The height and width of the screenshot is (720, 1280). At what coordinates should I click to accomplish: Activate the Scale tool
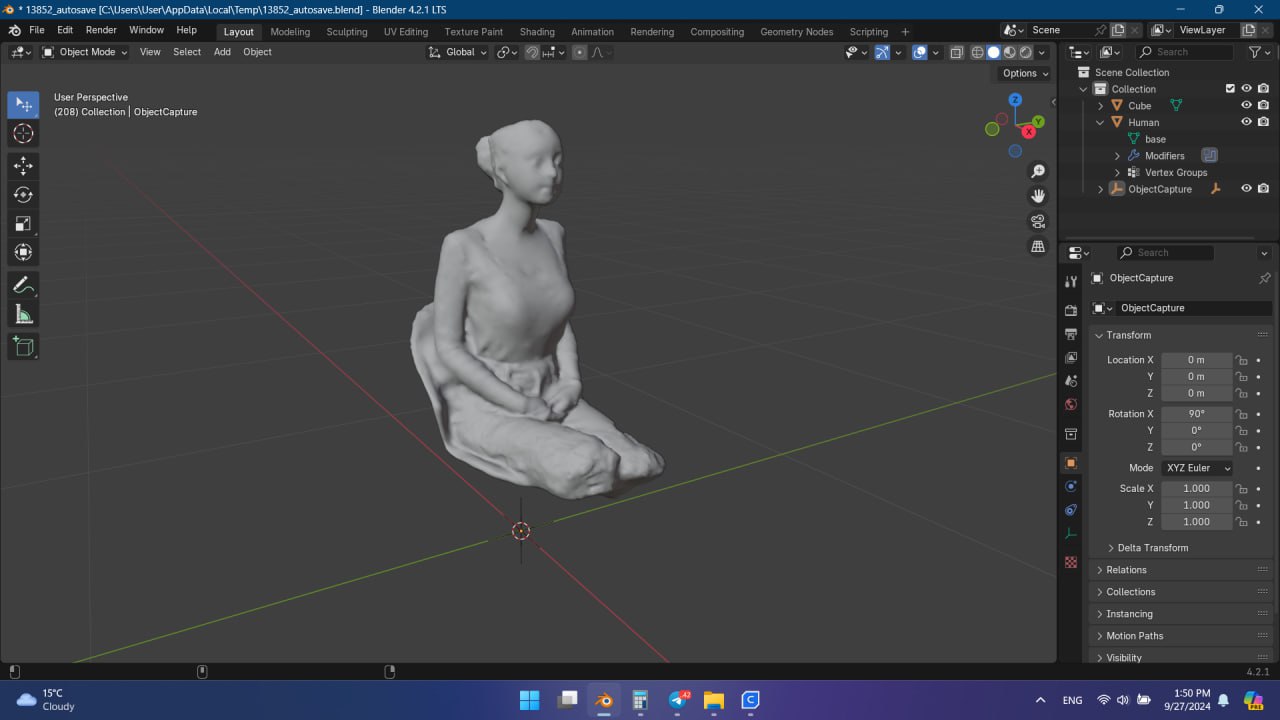coord(23,224)
